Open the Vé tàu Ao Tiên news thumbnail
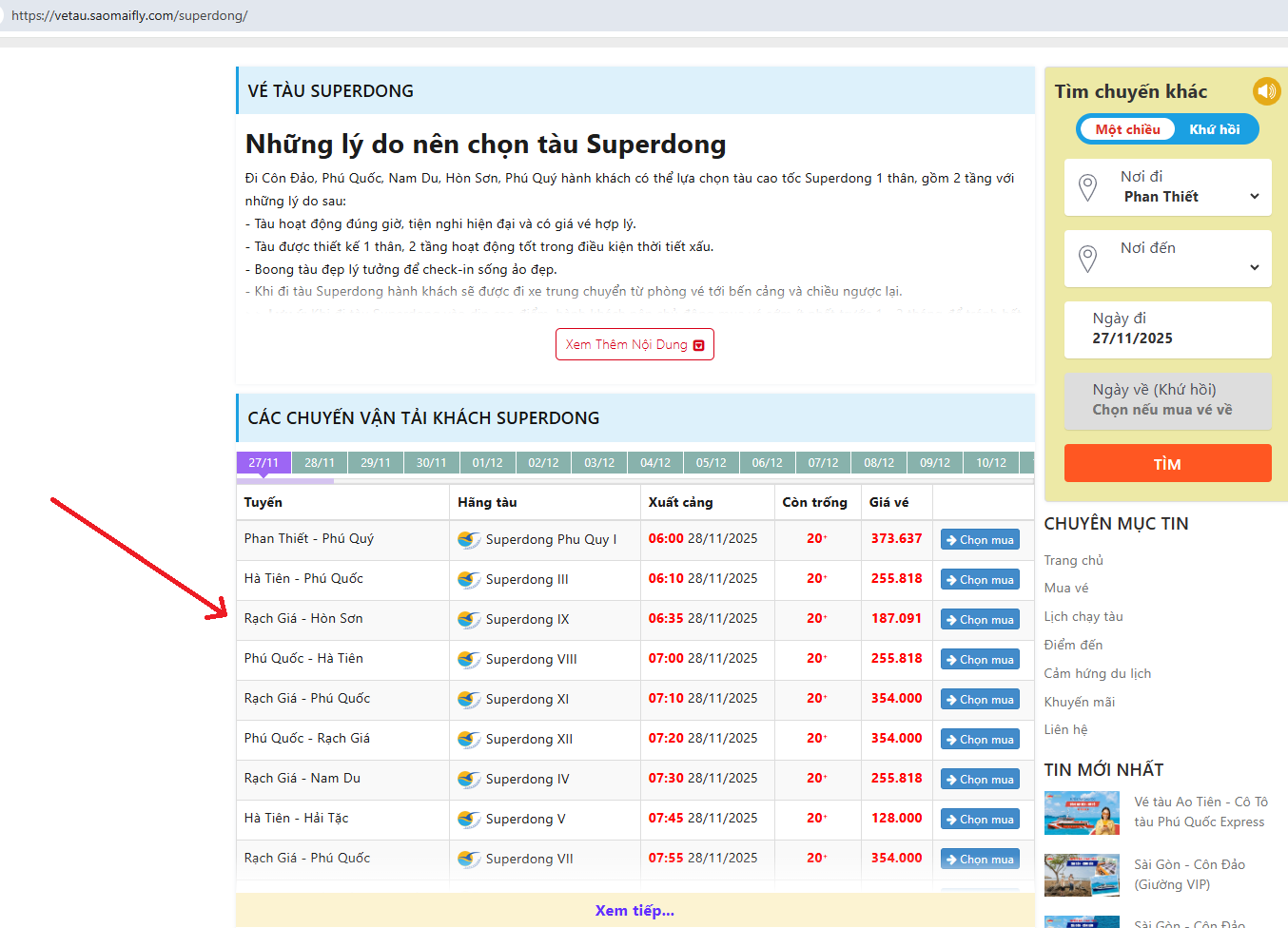 [x=1082, y=813]
